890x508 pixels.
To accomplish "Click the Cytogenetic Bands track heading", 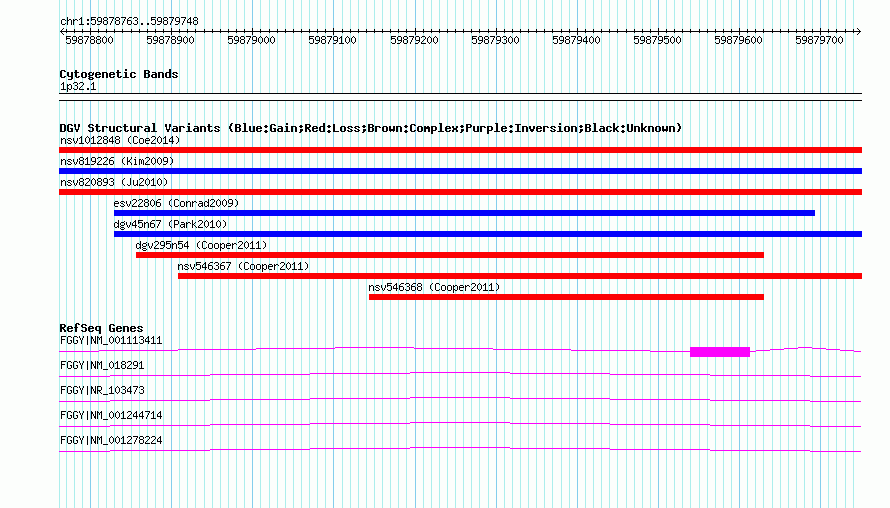I will pos(119,74).
